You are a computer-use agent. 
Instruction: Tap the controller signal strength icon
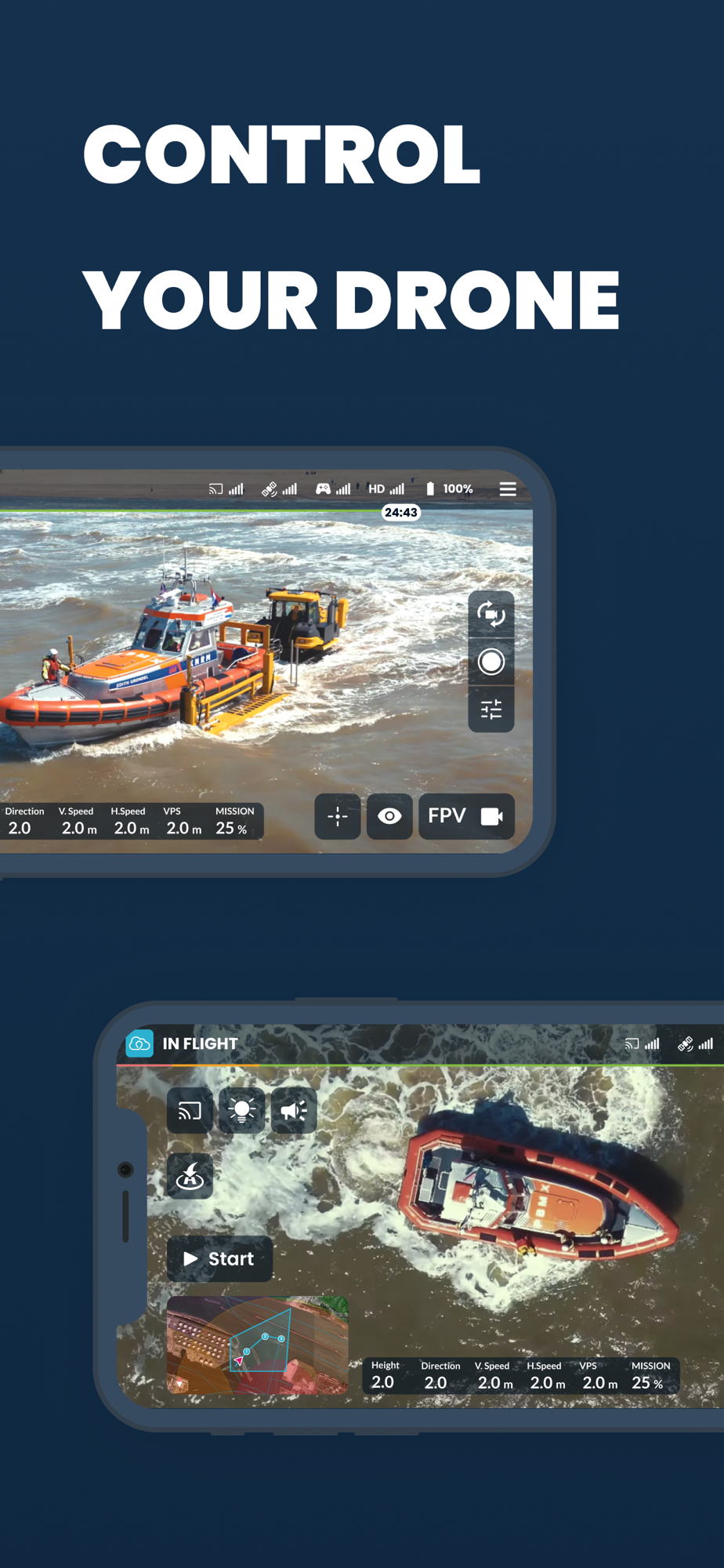tap(332, 489)
